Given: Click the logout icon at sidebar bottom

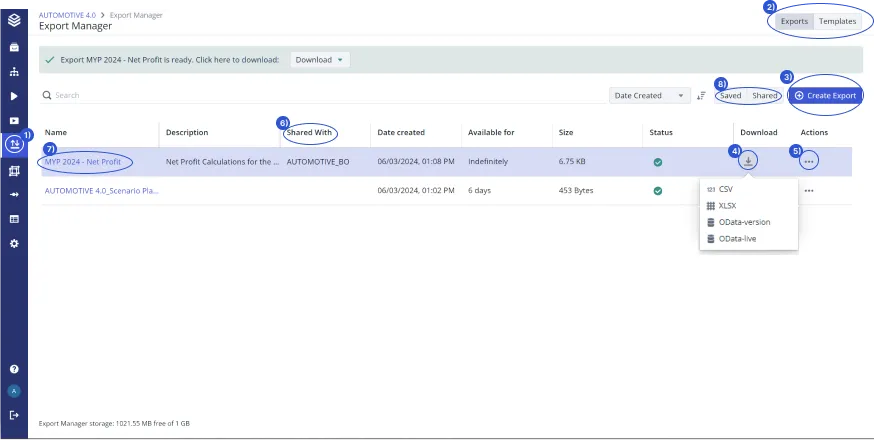Looking at the screenshot, I should point(14,415).
